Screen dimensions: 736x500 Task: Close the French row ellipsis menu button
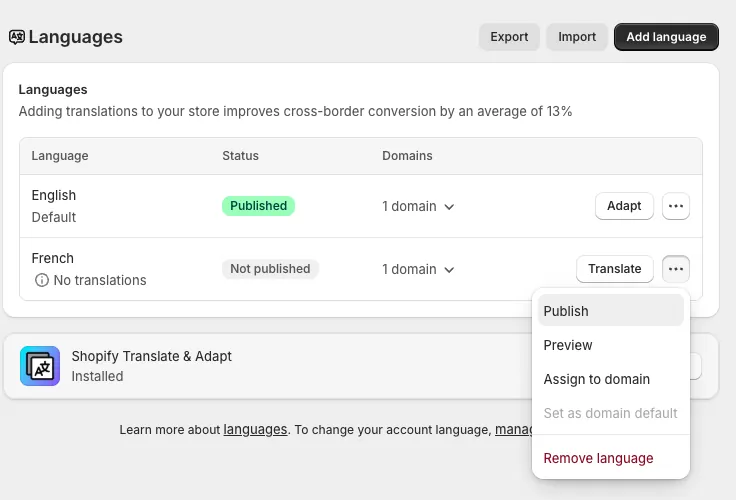point(675,269)
